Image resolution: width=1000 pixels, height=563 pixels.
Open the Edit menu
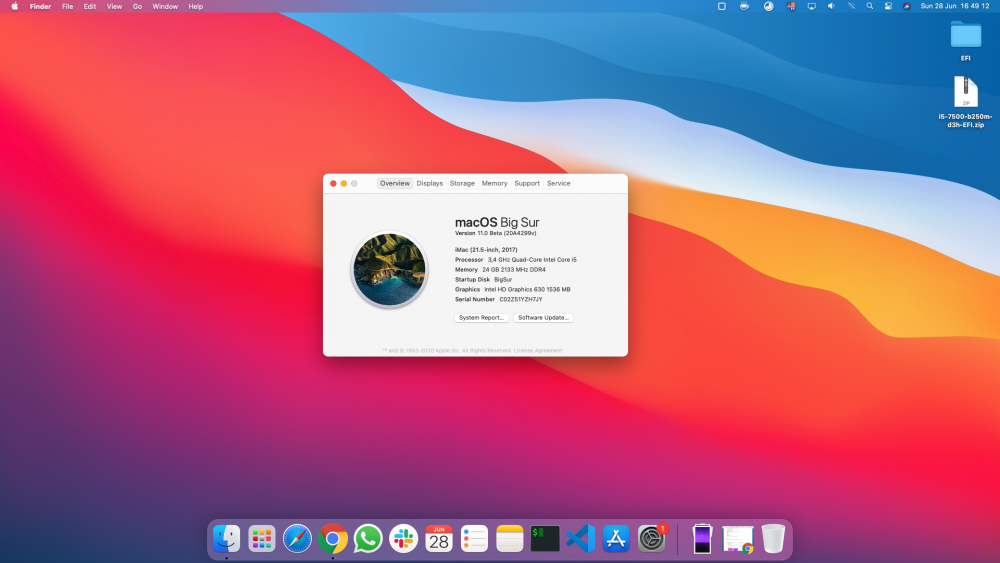tap(90, 6)
